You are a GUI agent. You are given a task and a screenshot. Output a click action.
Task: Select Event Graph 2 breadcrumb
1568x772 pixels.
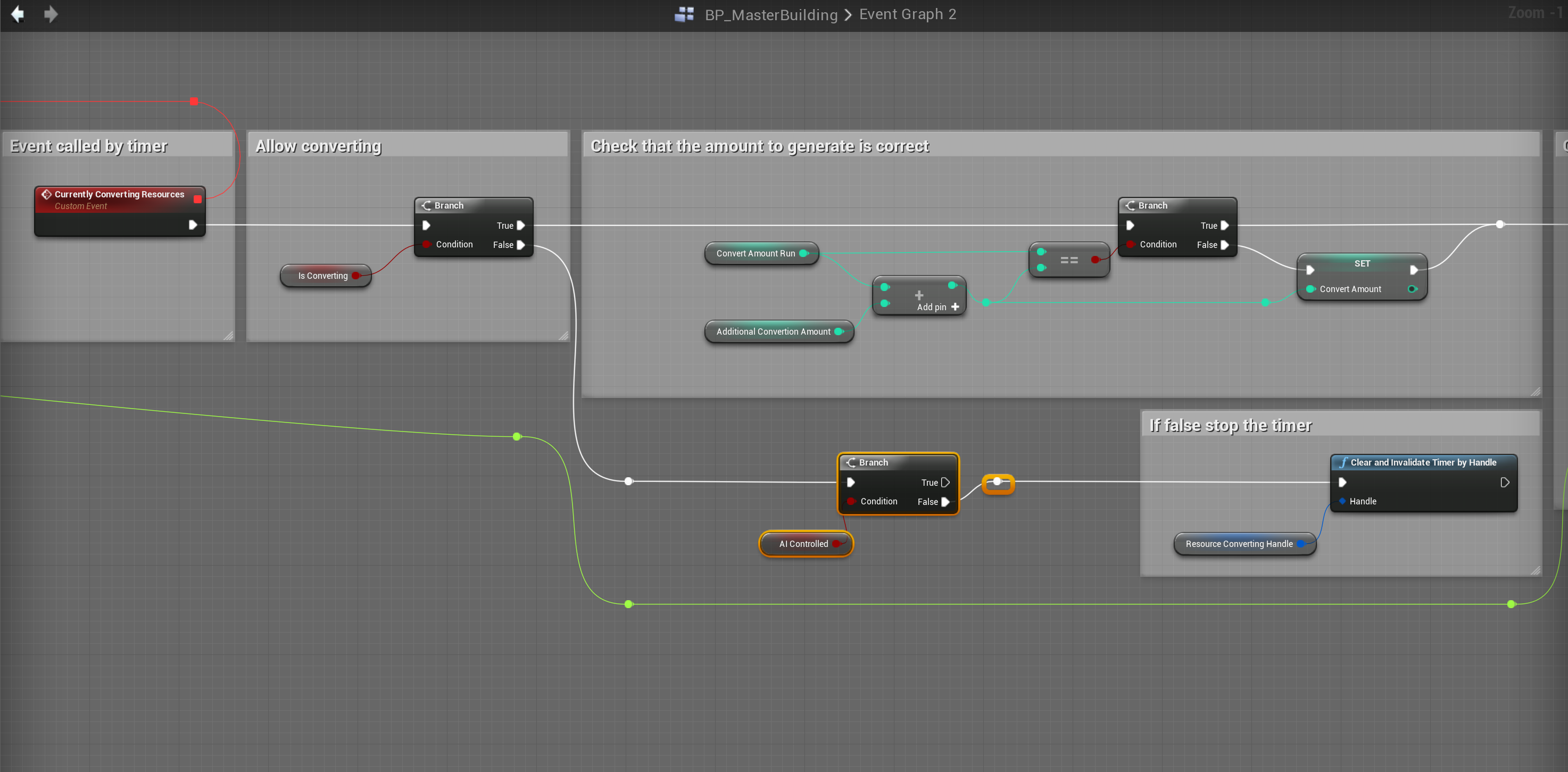[907, 14]
